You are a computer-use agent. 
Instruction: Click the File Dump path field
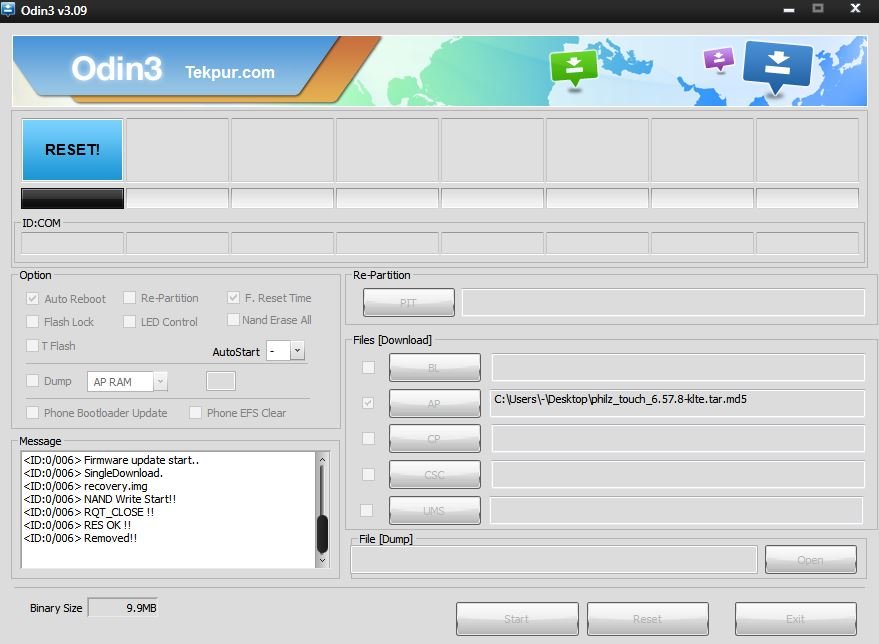click(x=554, y=559)
